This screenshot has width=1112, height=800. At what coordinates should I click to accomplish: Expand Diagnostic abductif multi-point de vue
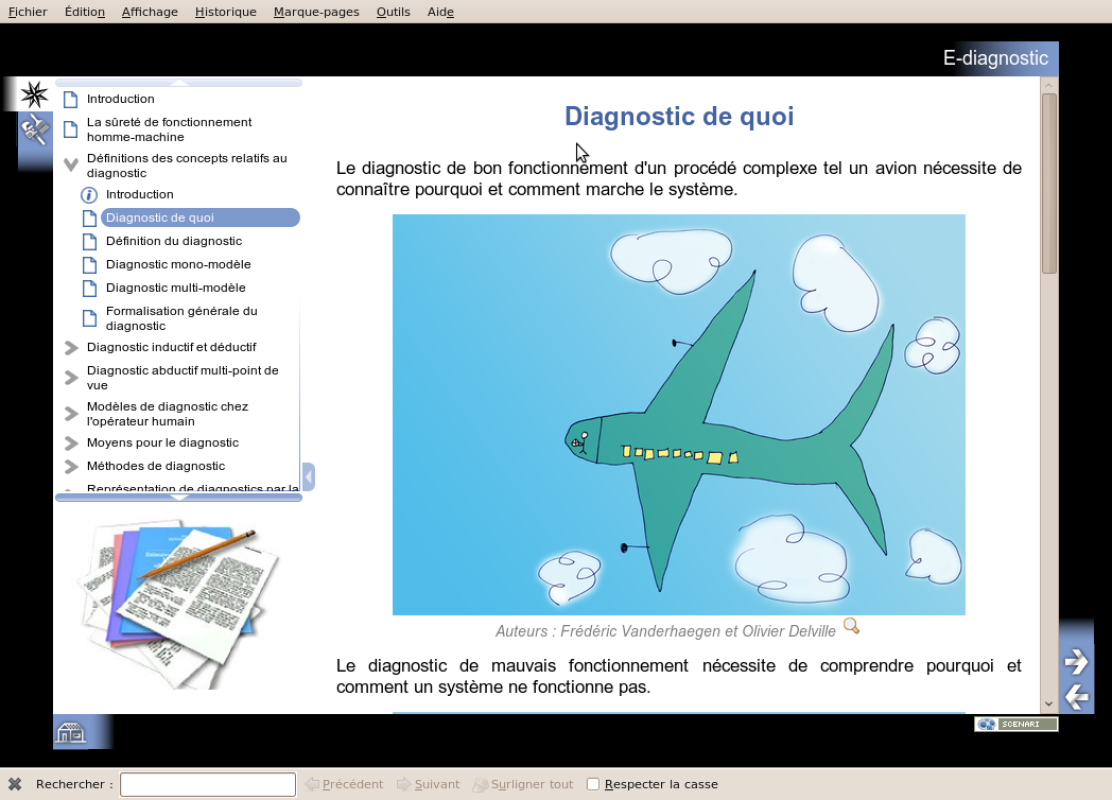71,378
